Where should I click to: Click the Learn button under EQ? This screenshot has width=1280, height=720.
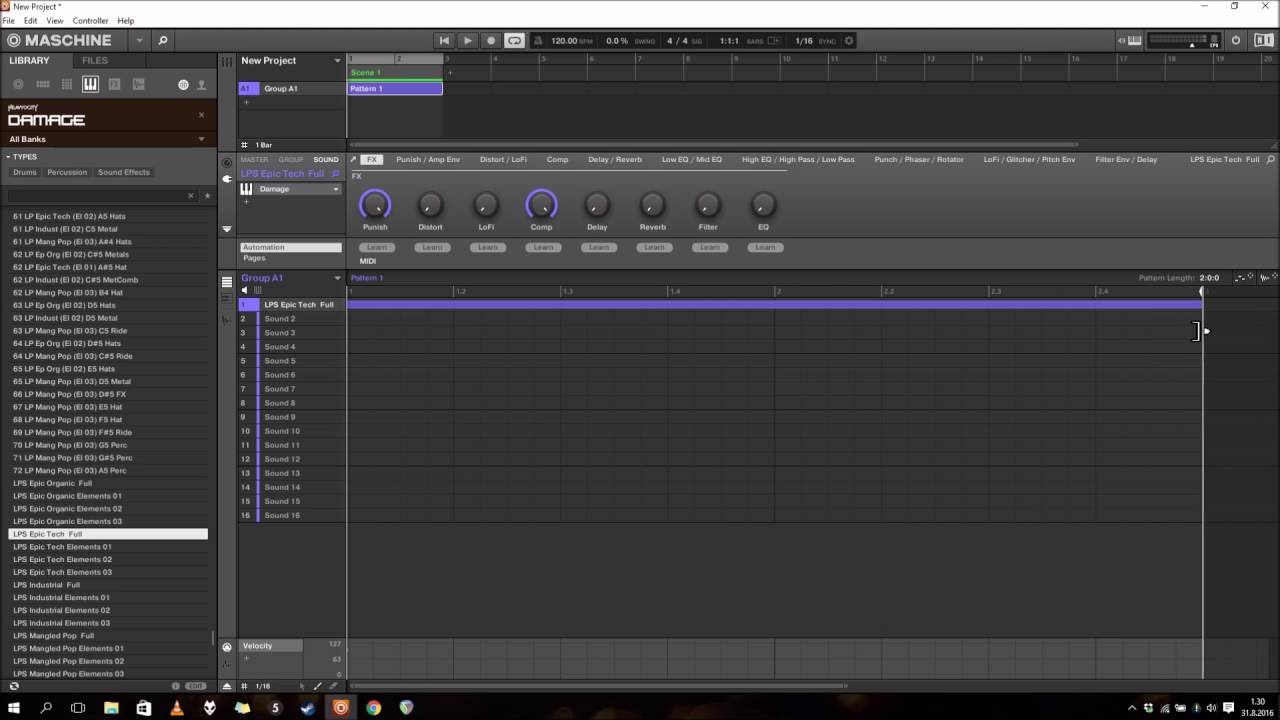tap(765, 247)
